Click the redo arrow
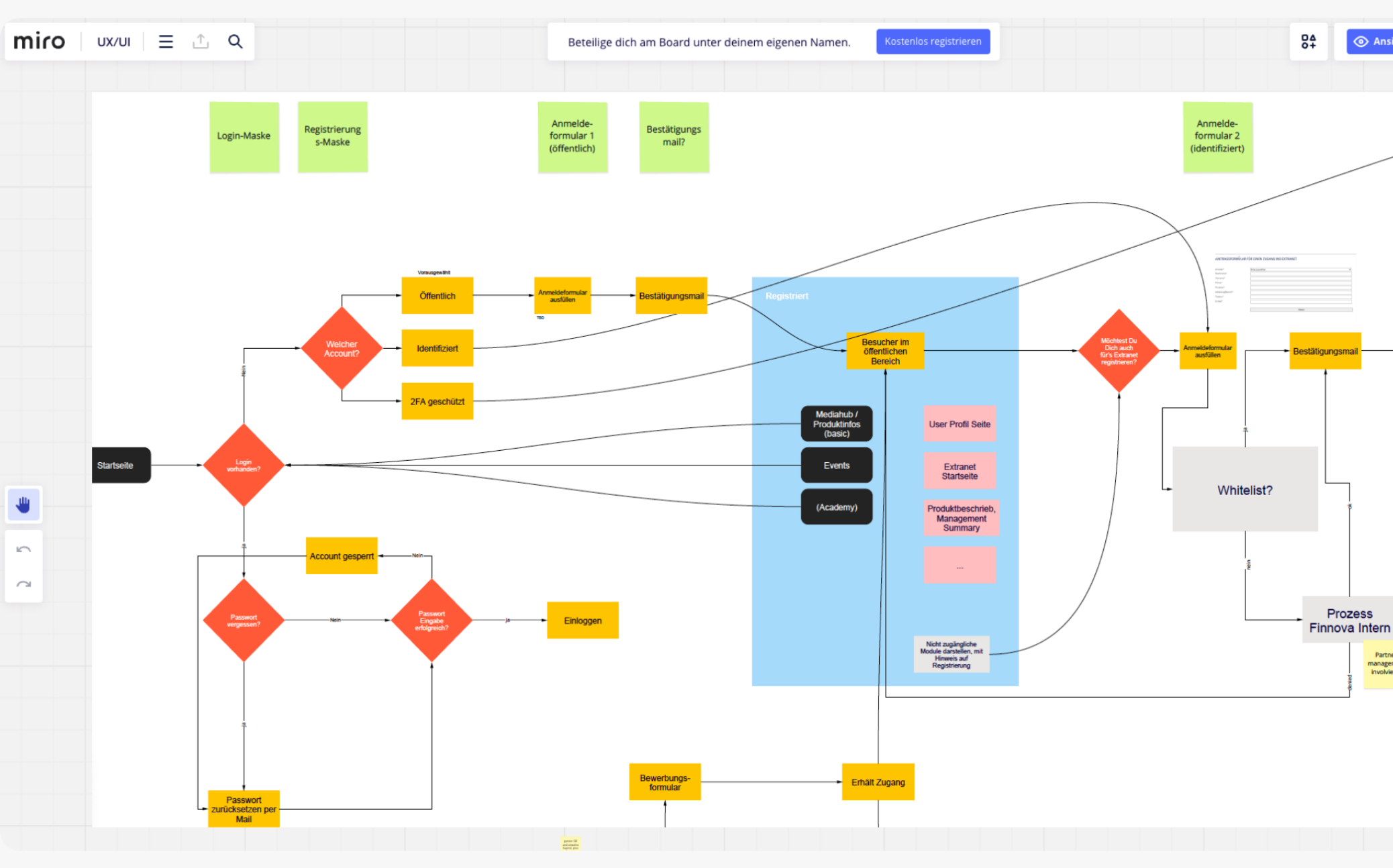The height and width of the screenshot is (868, 1393). (23, 584)
